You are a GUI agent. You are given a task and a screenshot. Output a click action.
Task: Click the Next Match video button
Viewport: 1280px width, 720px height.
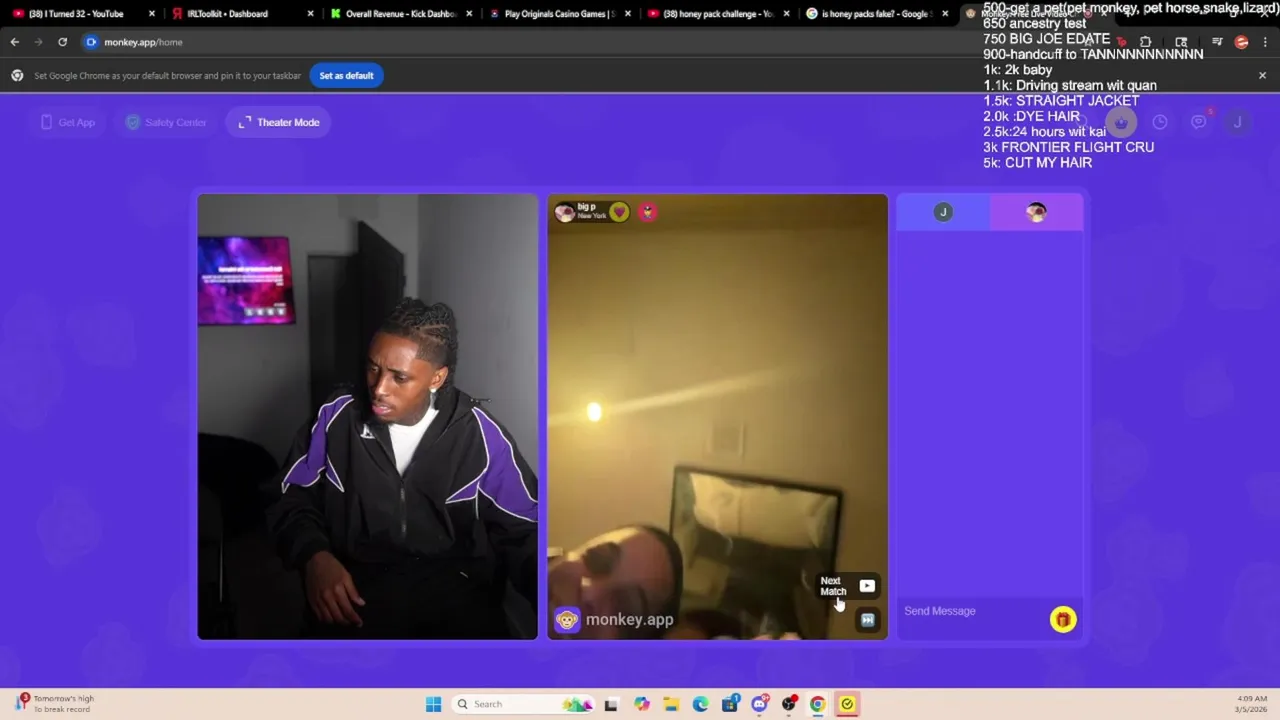[x=848, y=586]
